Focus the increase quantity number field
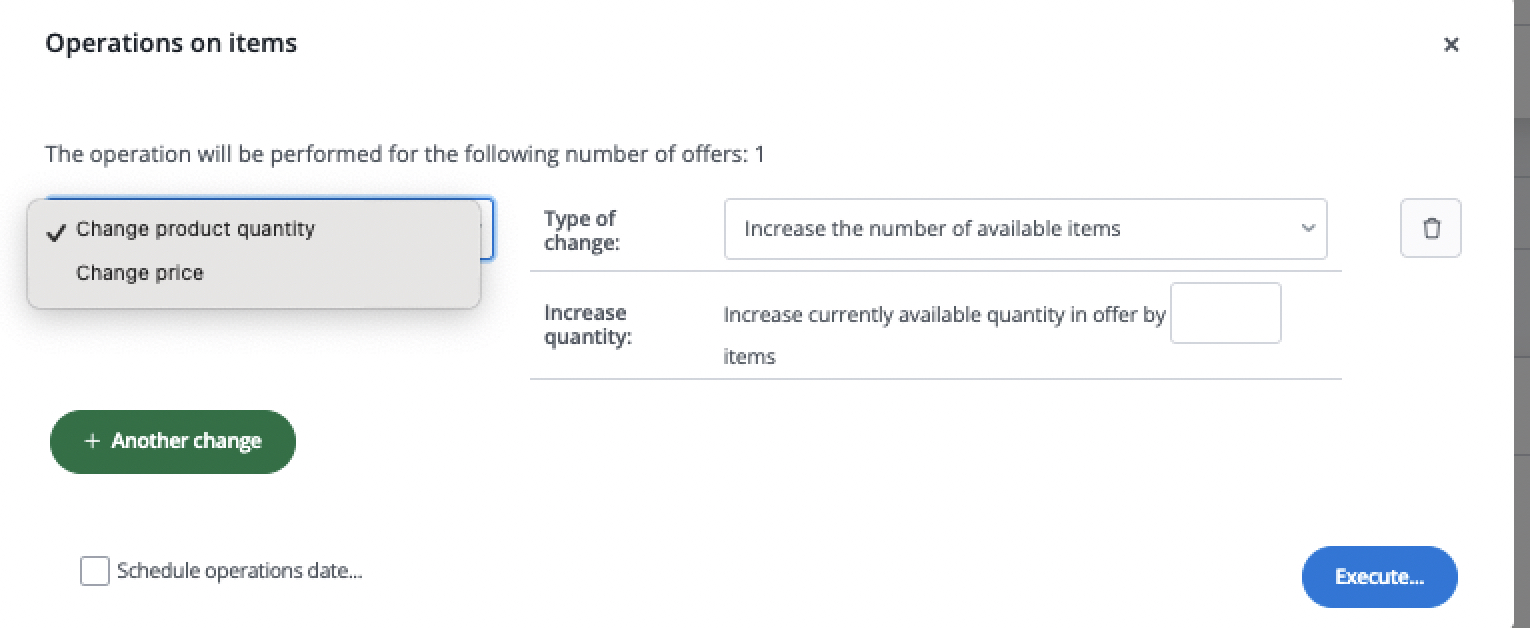 pos(1225,313)
